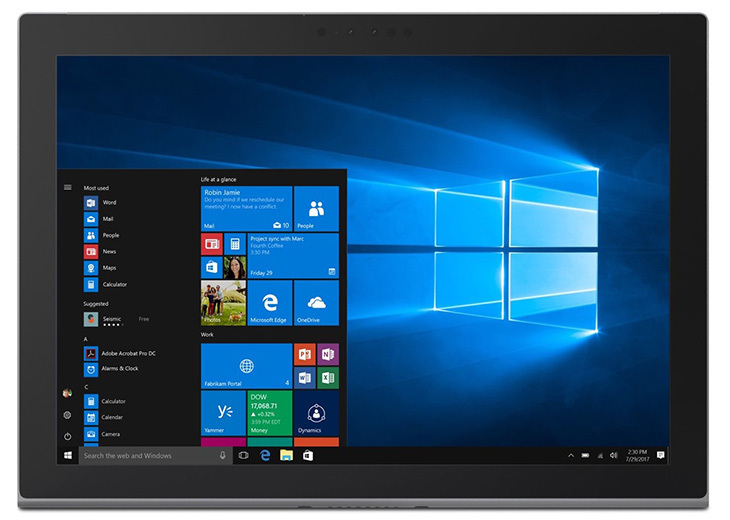The width and height of the screenshot is (730, 520).
Task: Click the Windows Start button
Action: click(68, 455)
